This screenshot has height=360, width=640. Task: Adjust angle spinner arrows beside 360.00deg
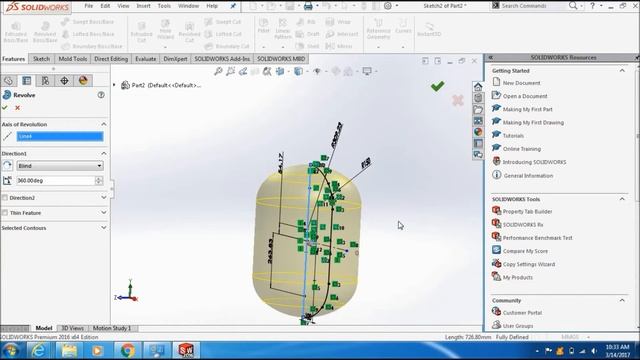(x=99, y=180)
